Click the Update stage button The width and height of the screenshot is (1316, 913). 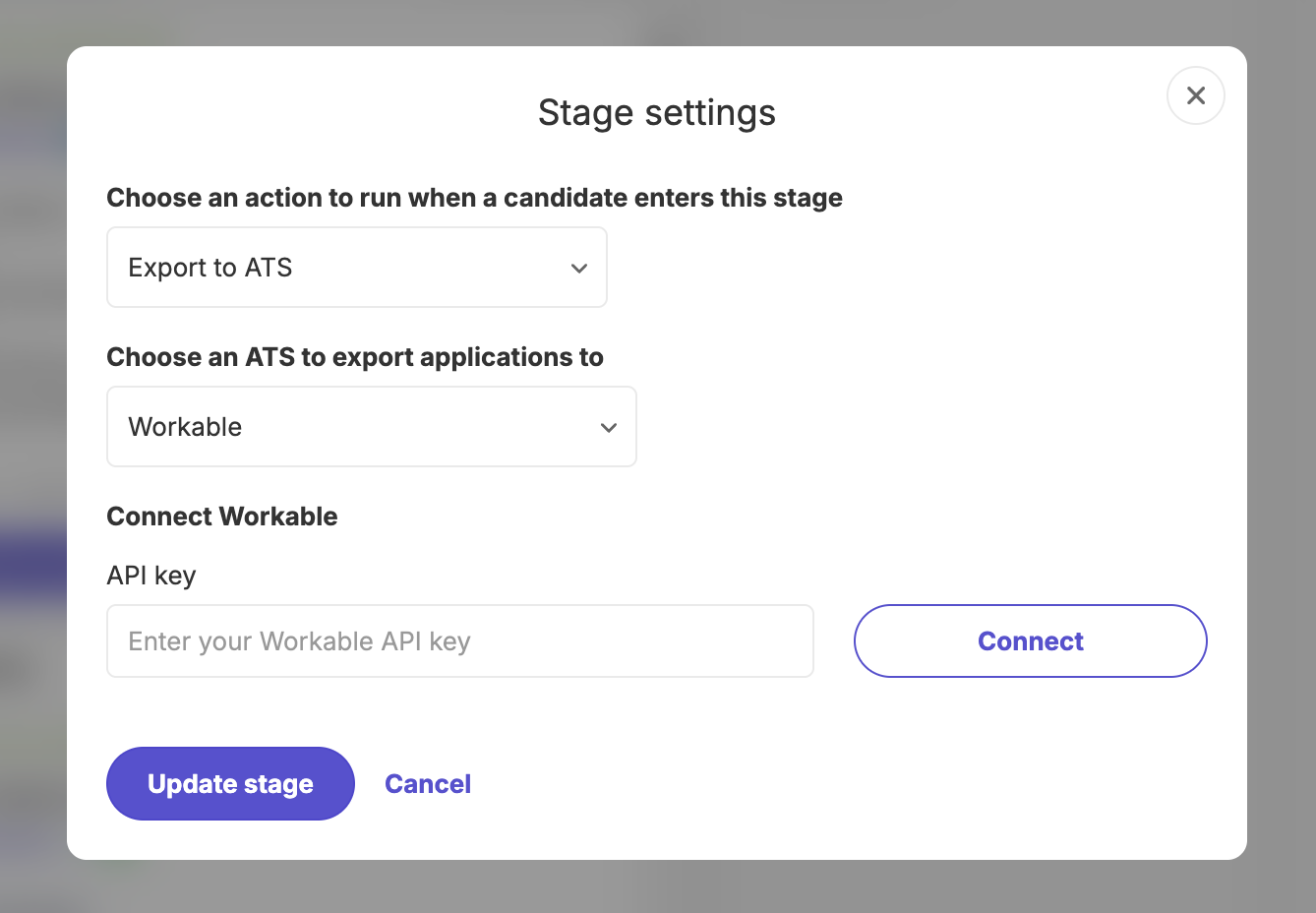(230, 784)
